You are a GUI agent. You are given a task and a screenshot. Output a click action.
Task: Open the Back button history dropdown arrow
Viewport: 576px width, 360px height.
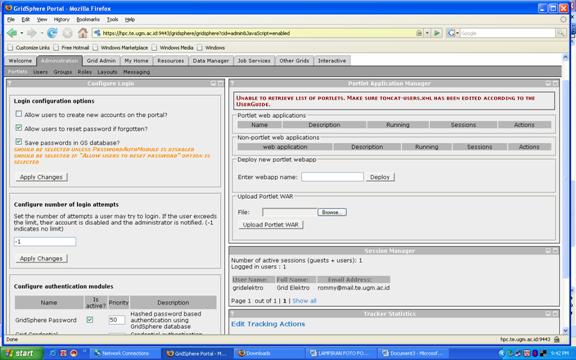[22, 33]
